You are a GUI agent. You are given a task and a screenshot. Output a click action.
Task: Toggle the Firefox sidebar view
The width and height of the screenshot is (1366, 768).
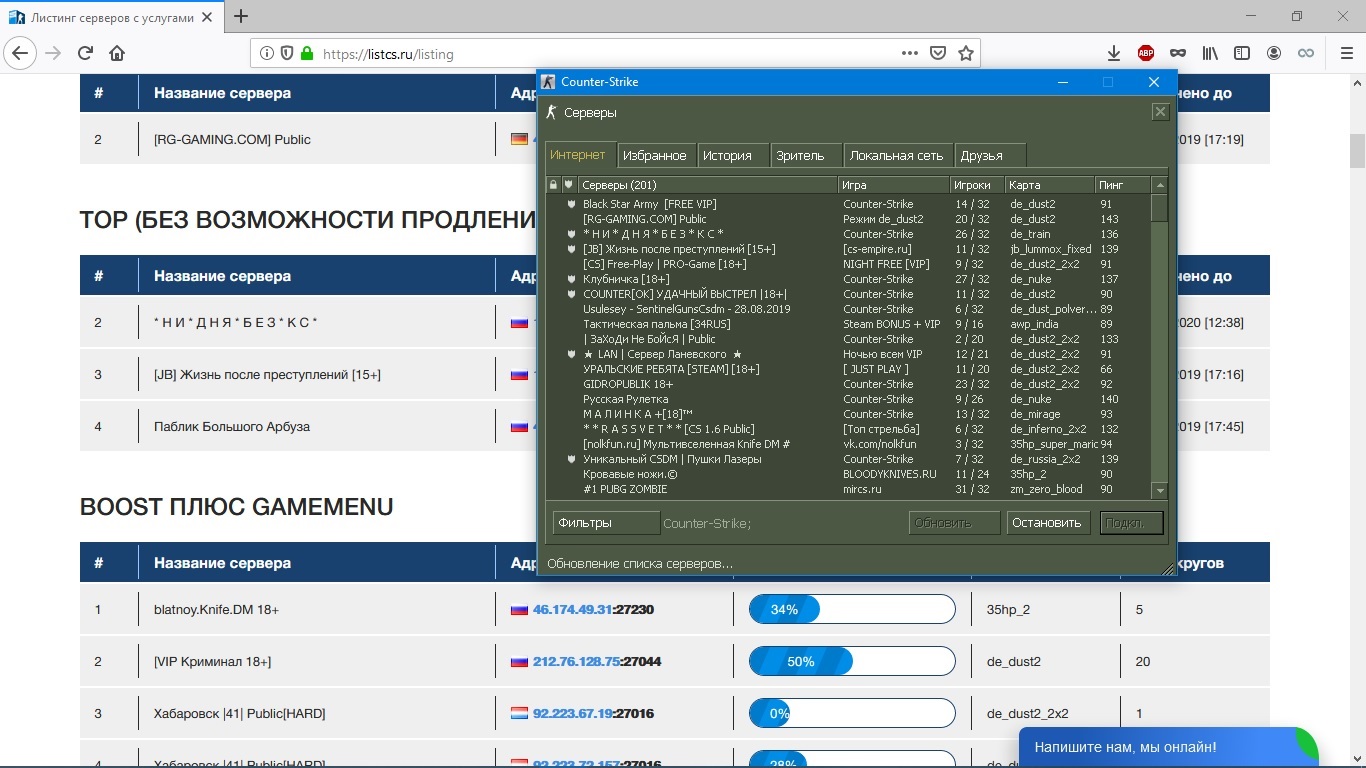(x=1242, y=53)
